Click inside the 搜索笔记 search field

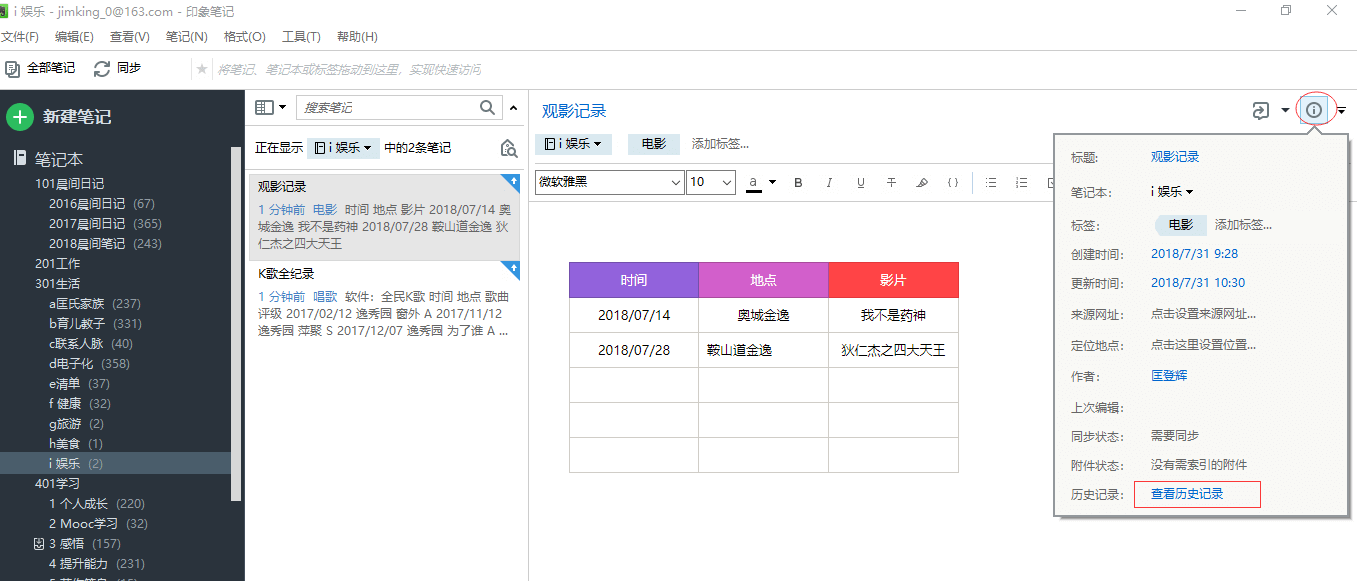[390, 107]
